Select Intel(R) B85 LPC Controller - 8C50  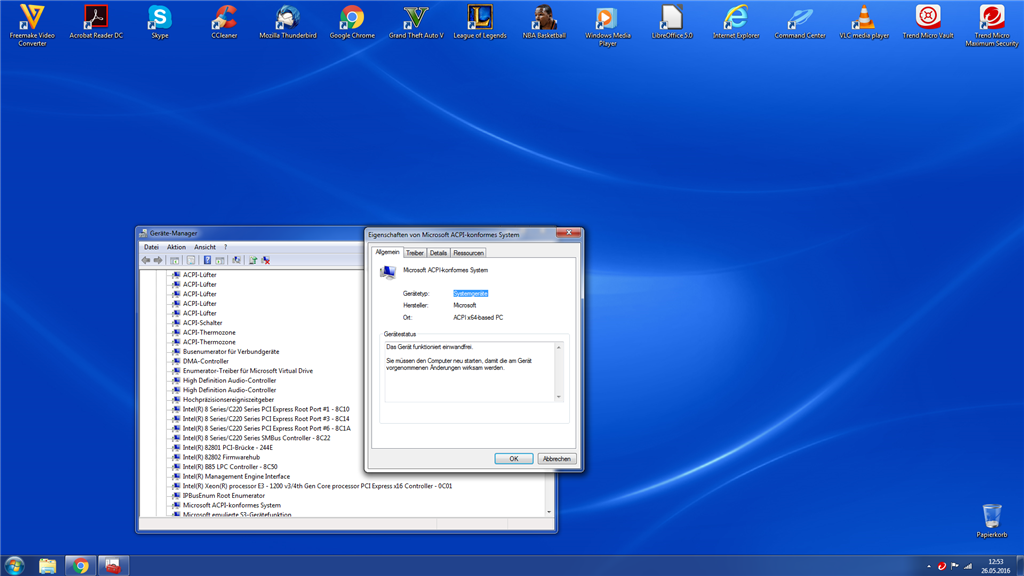click(230, 467)
